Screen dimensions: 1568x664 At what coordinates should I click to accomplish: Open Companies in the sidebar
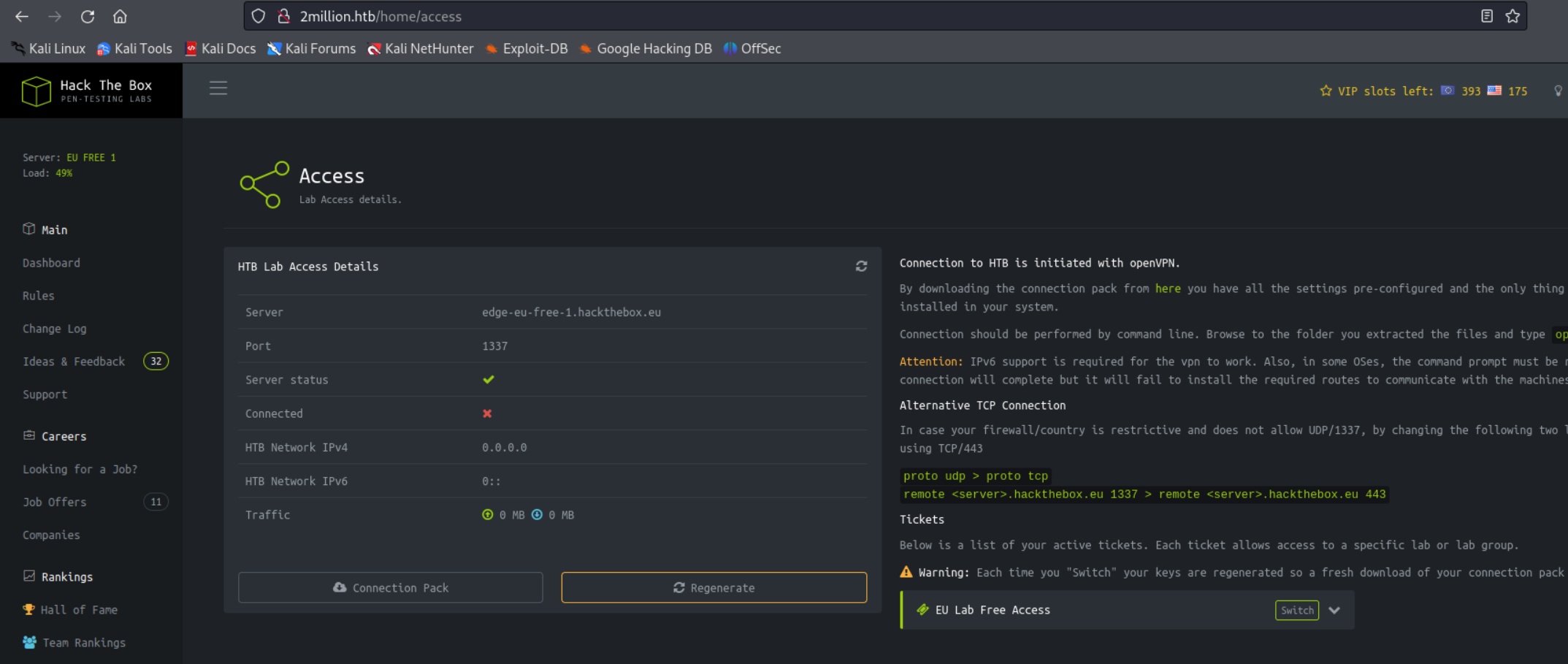click(x=51, y=535)
